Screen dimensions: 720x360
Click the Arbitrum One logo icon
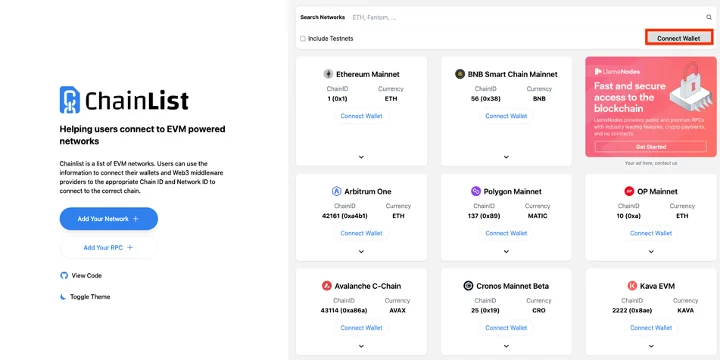click(x=337, y=191)
